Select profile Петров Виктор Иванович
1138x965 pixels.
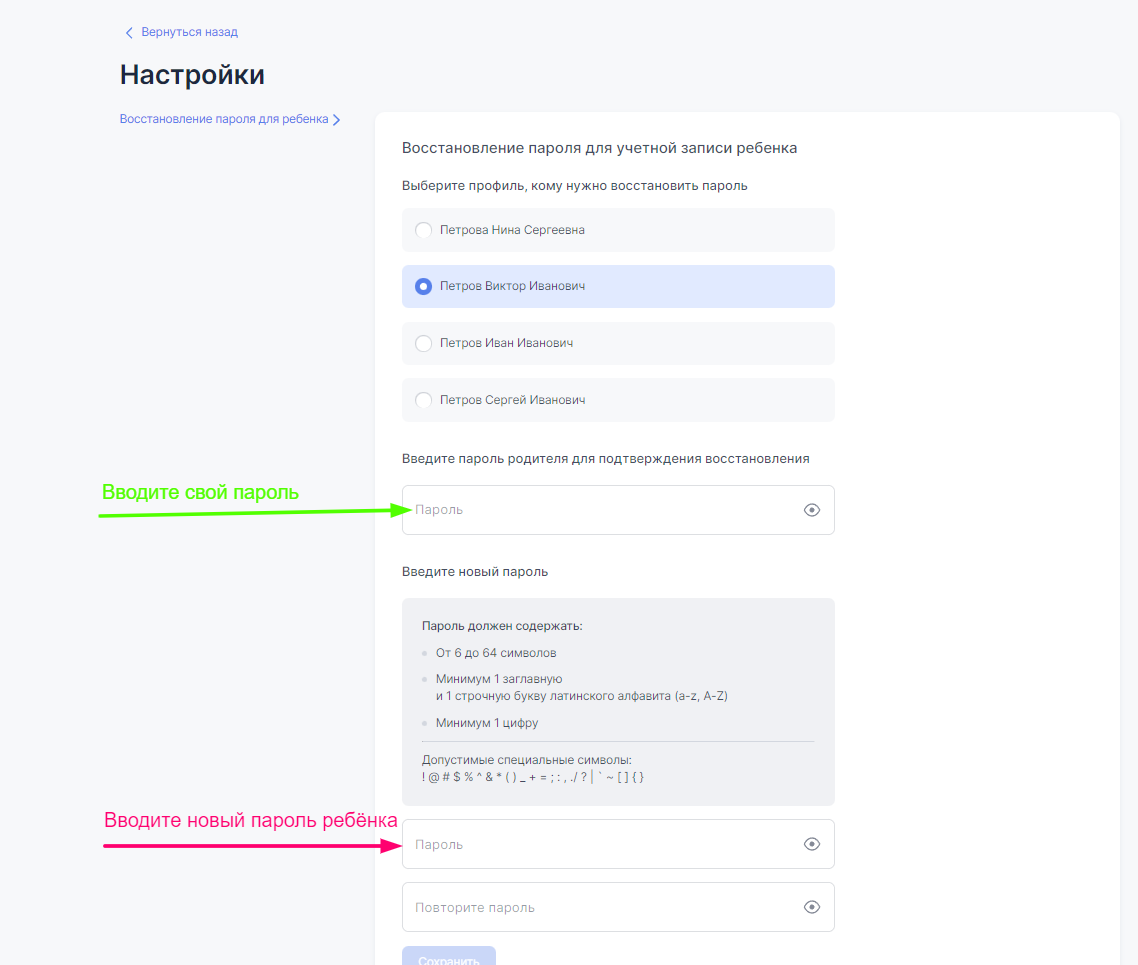(x=423, y=287)
